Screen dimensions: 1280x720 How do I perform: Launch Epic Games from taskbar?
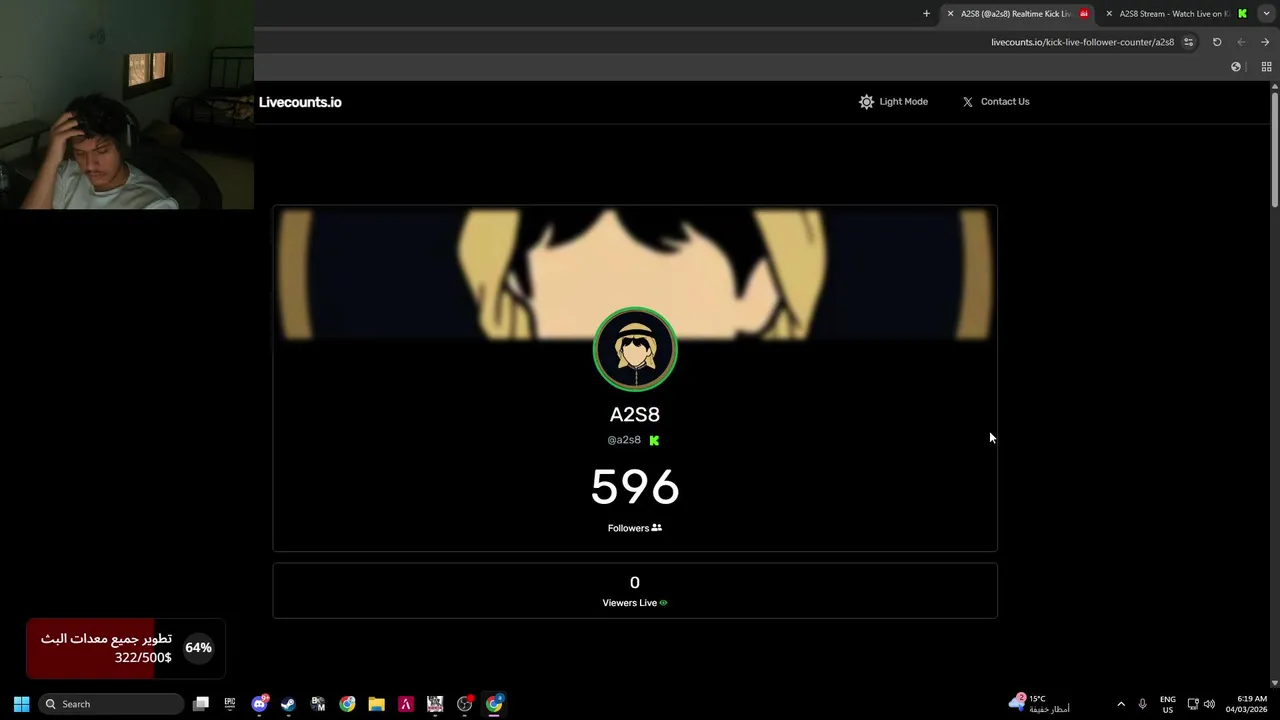[x=230, y=704]
